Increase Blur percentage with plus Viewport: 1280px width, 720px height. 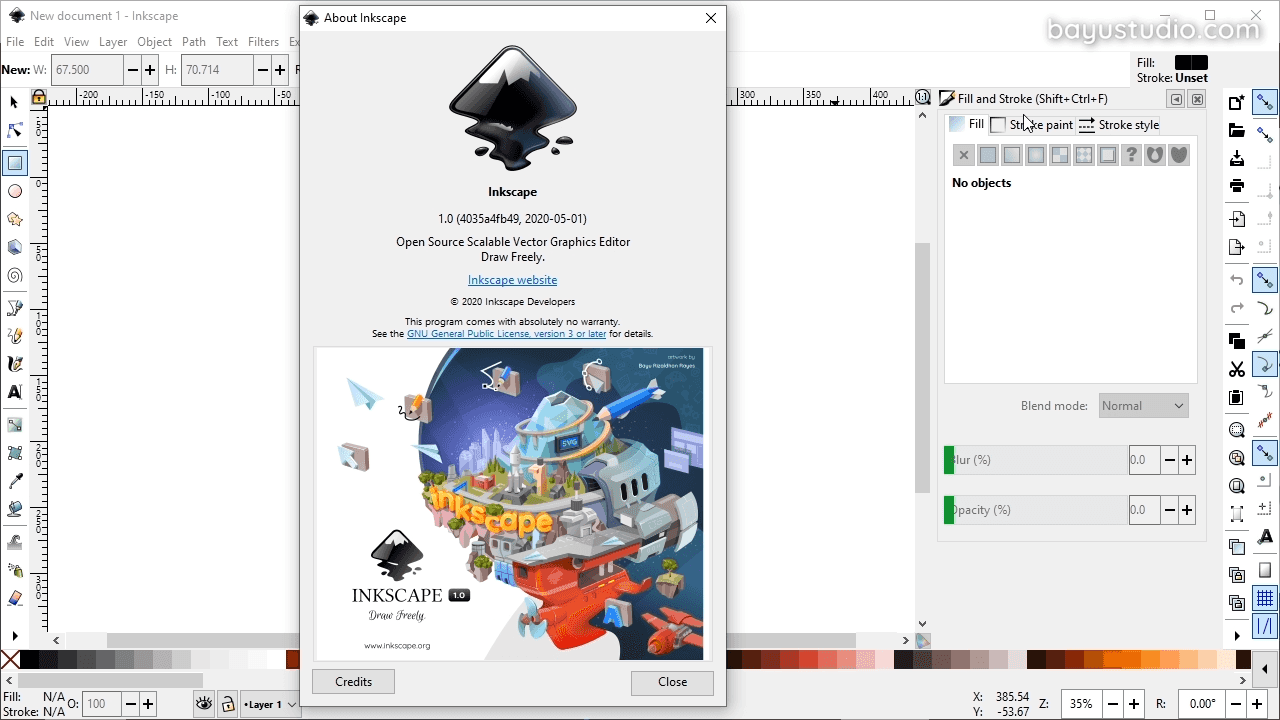point(1187,460)
